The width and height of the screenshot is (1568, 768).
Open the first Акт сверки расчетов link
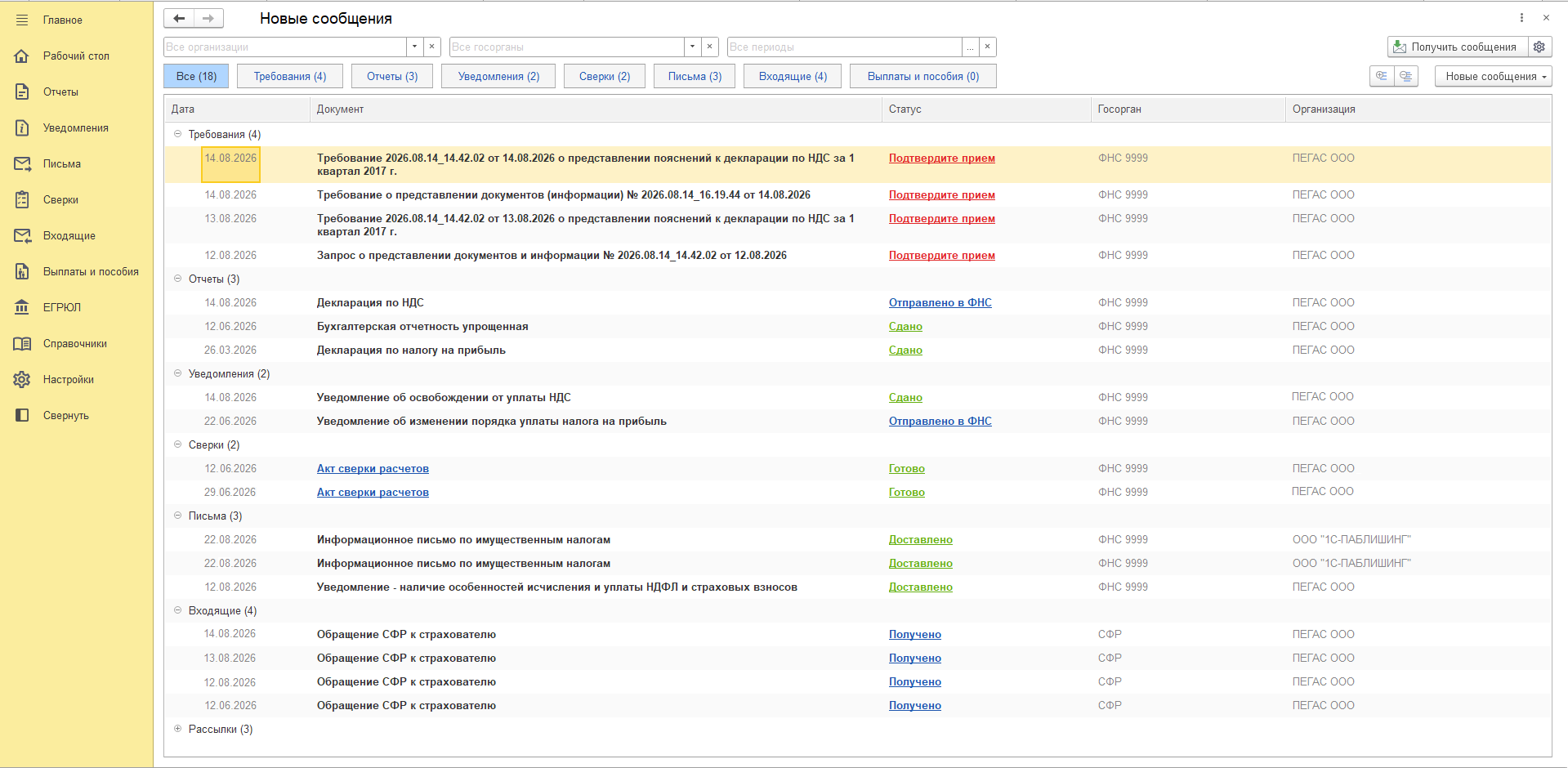373,468
